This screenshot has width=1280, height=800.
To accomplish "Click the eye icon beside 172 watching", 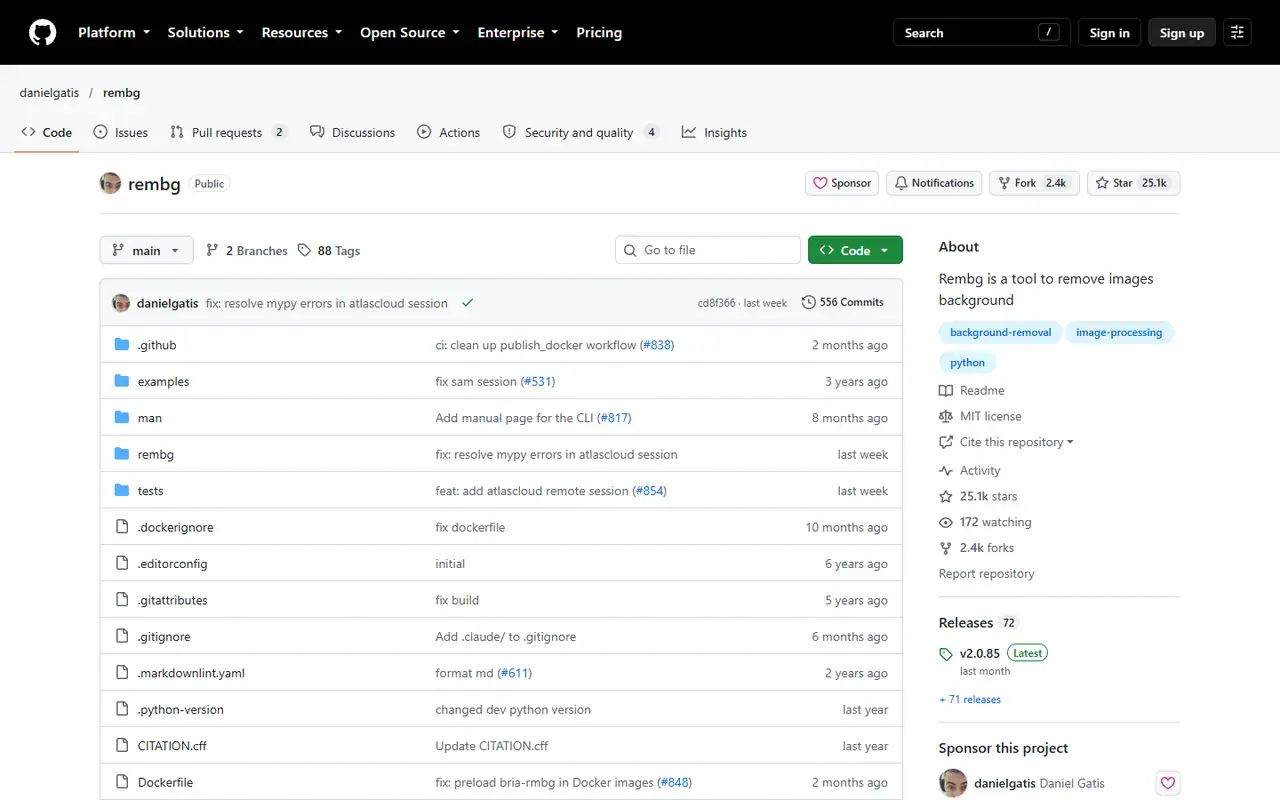I will [946, 523].
